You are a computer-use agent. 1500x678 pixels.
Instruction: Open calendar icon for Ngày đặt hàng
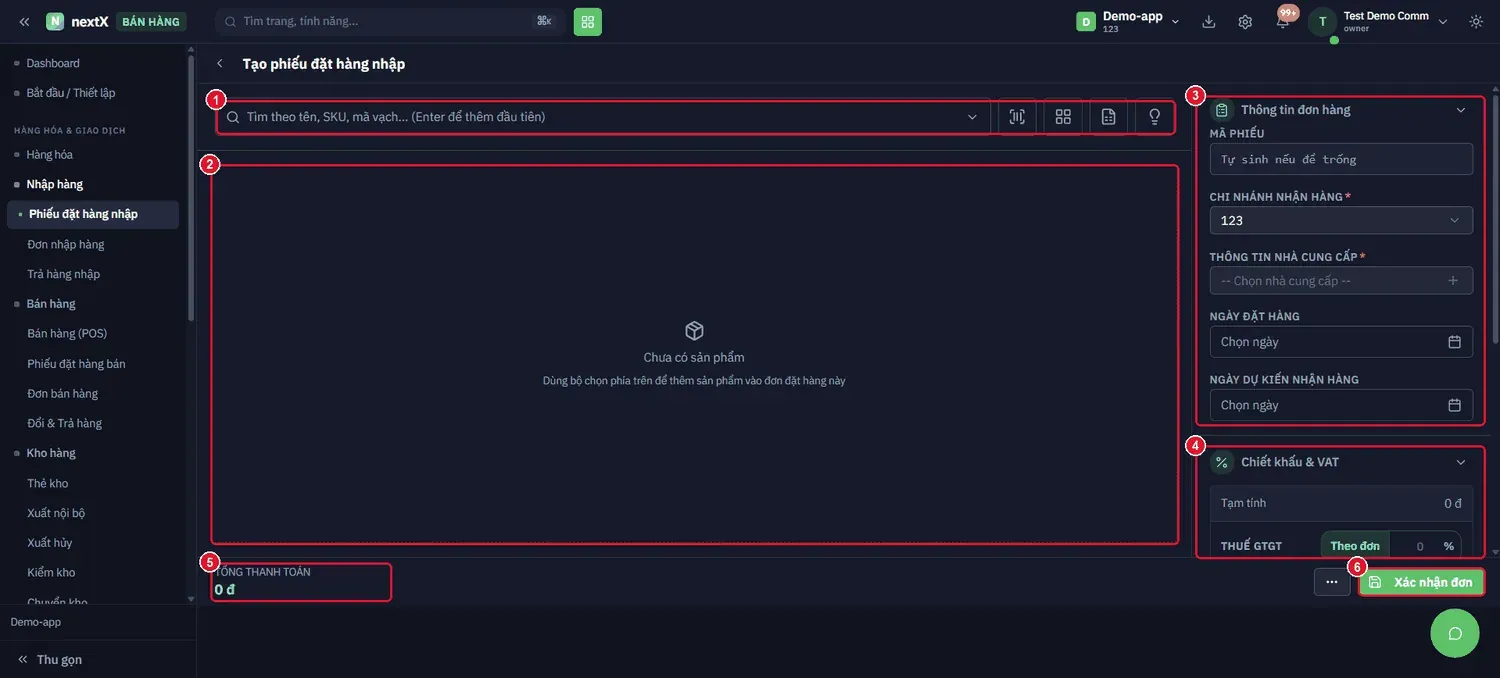click(1455, 342)
